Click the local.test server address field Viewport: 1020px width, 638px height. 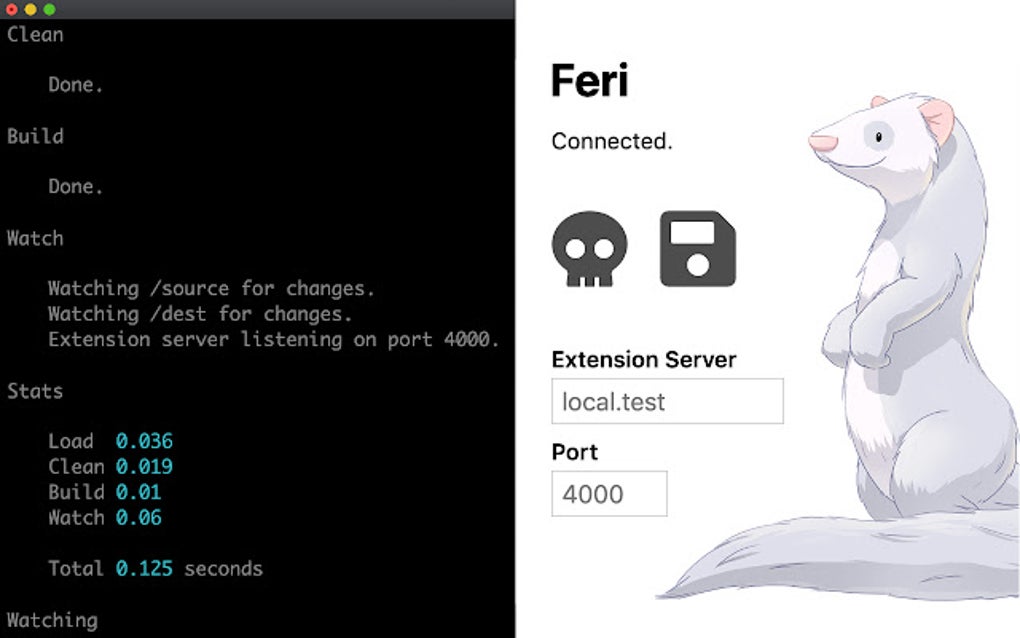click(x=666, y=401)
